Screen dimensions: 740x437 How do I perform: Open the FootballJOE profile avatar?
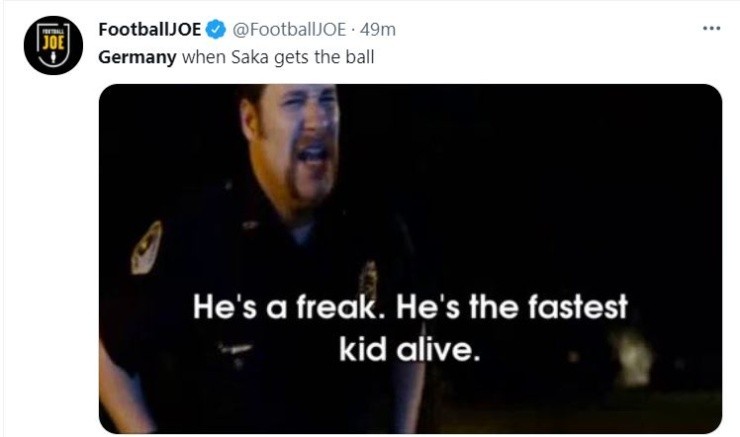[52, 44]
